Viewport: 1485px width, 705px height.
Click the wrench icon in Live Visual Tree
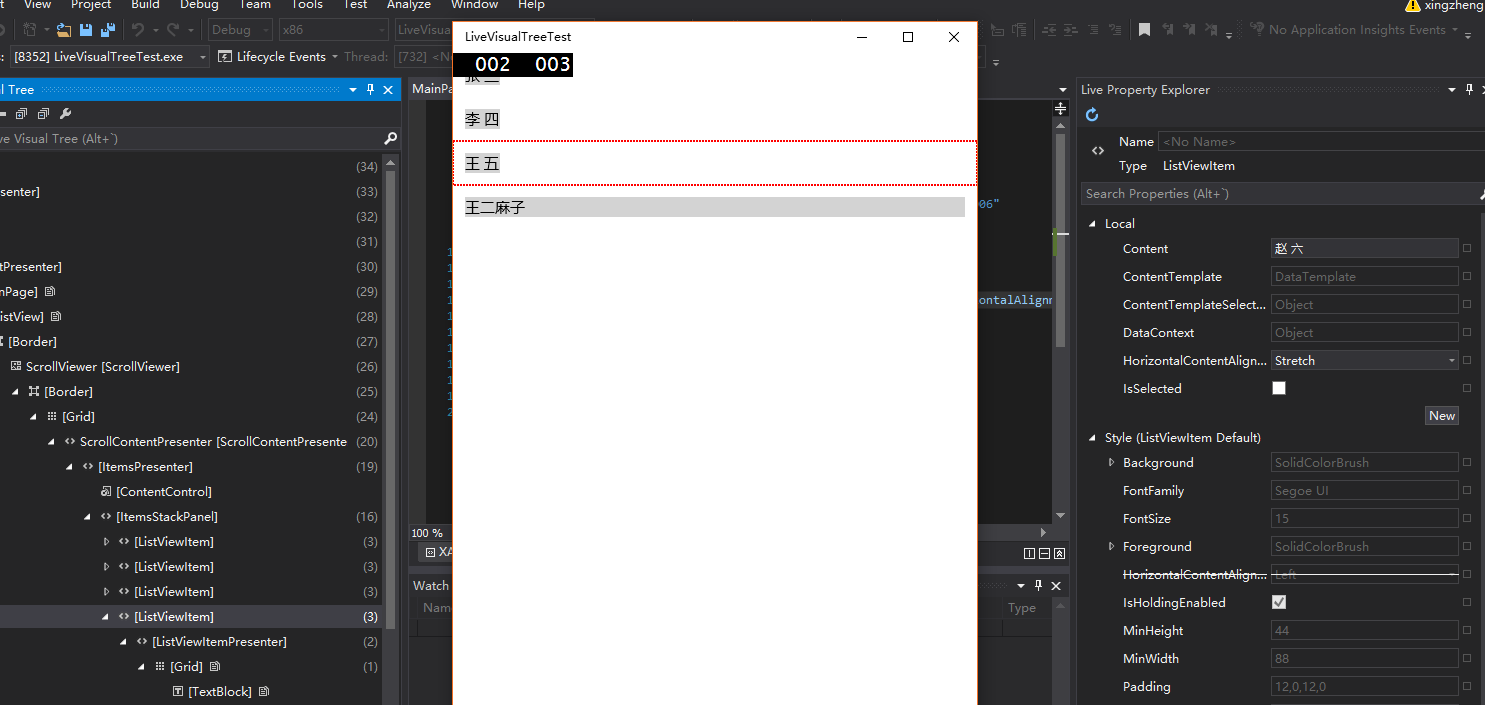[66, 114]
